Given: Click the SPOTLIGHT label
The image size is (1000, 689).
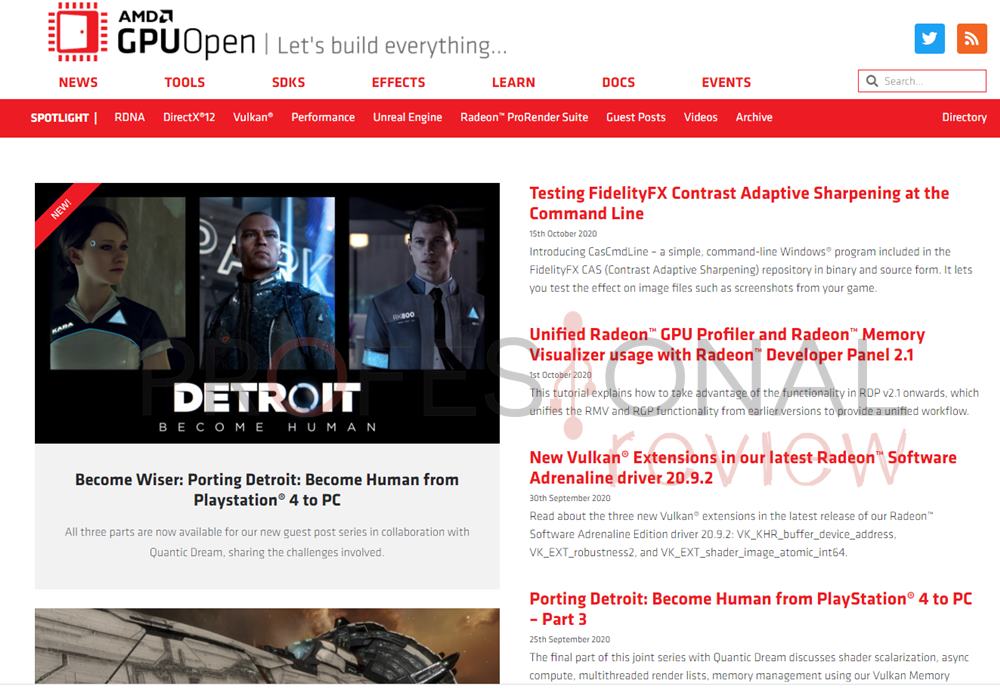Looking at the screenshot, I should tap(59, 118).
